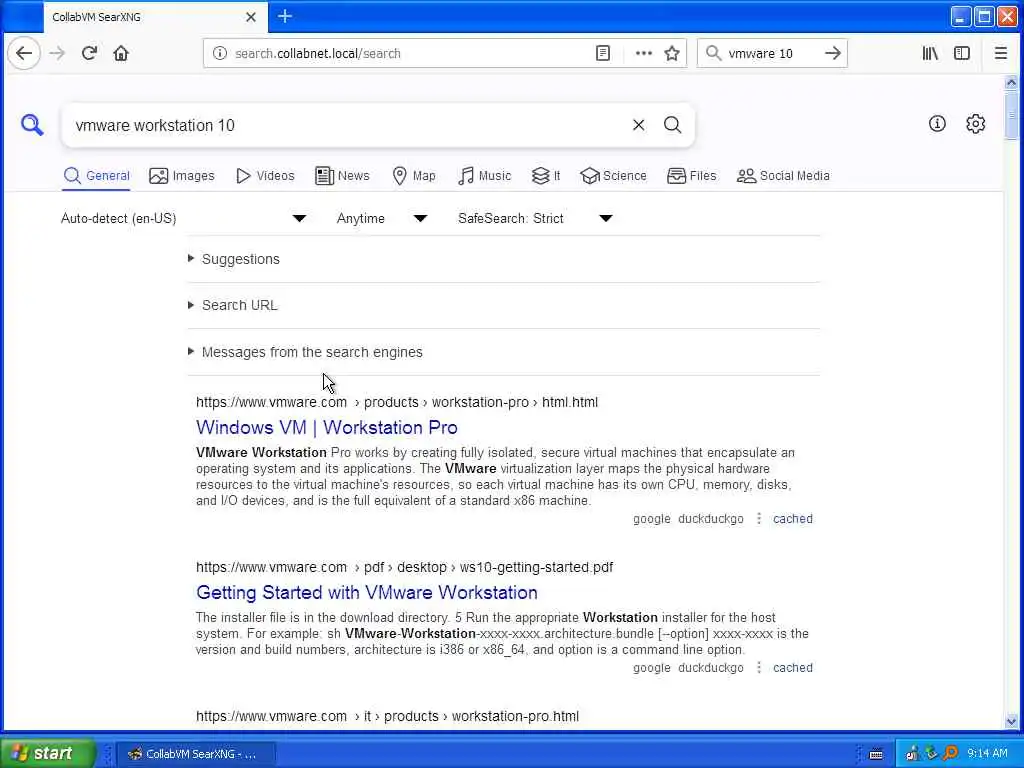
Task: Open the Auto-detect language dropdown
Action: click(x=184, y=218)
